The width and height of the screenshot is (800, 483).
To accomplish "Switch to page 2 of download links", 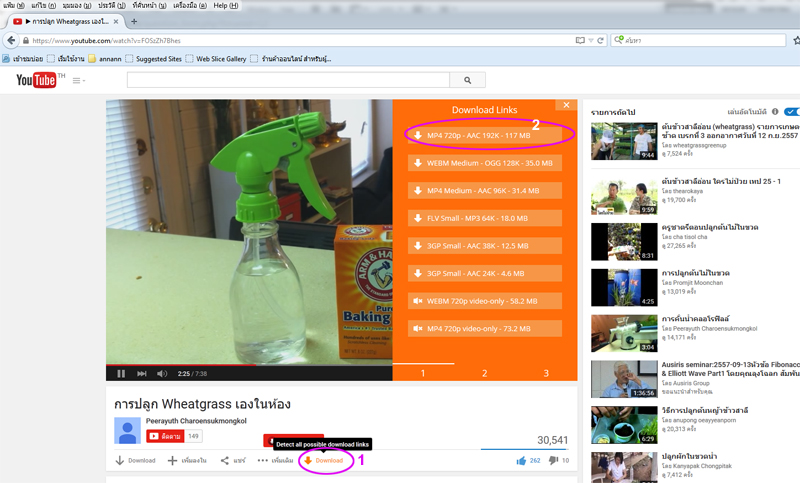I will click(485, 373).
